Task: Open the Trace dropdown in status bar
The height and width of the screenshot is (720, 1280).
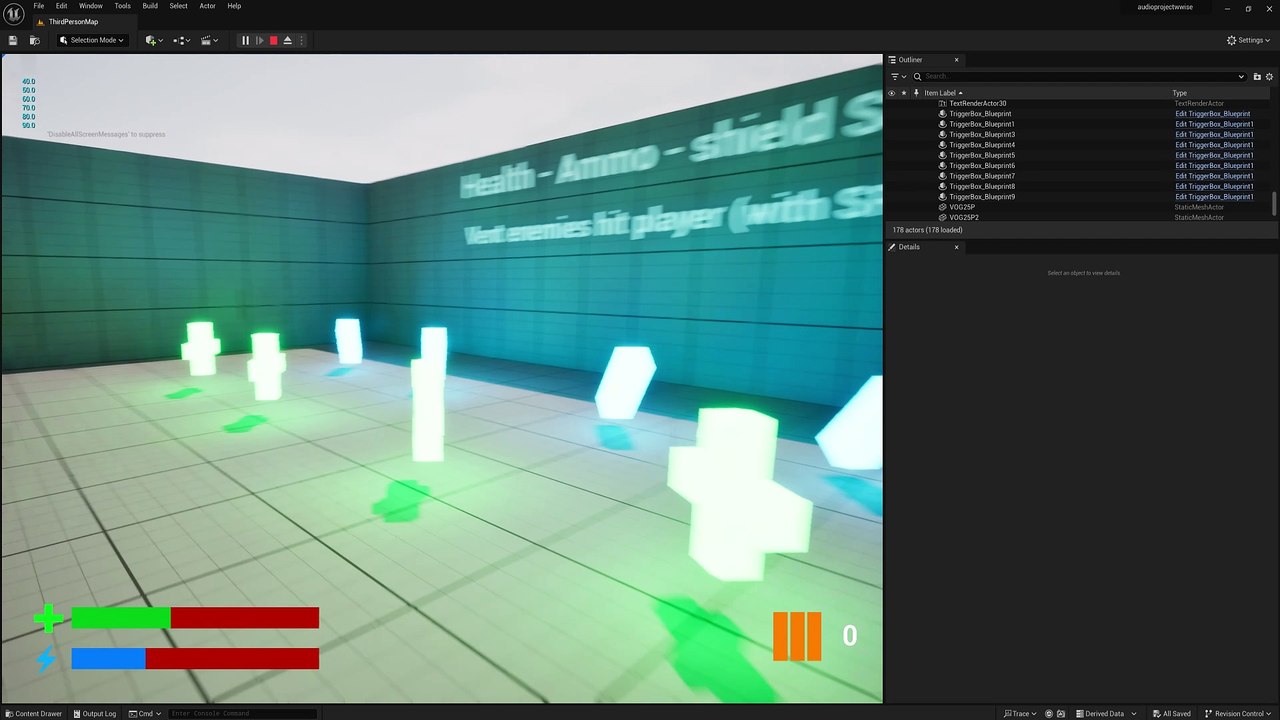Action: click(x=1020, y=713)
